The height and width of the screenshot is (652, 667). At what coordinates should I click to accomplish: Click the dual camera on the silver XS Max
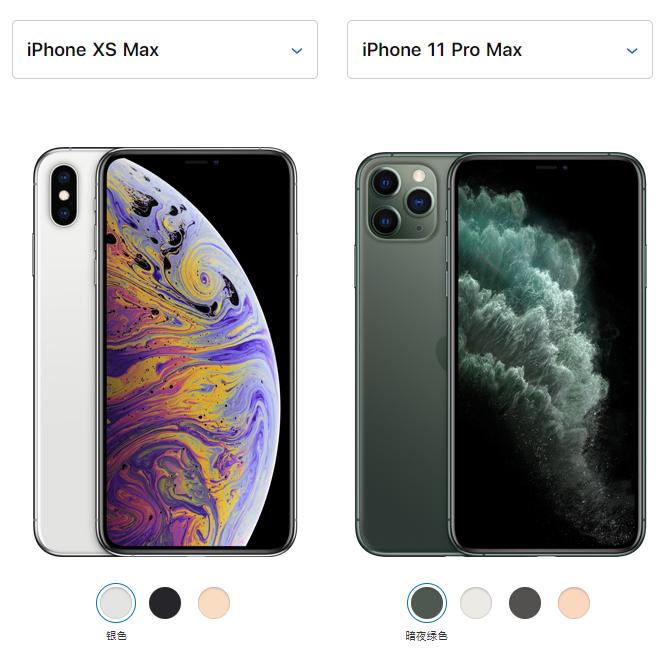point(64,196)
